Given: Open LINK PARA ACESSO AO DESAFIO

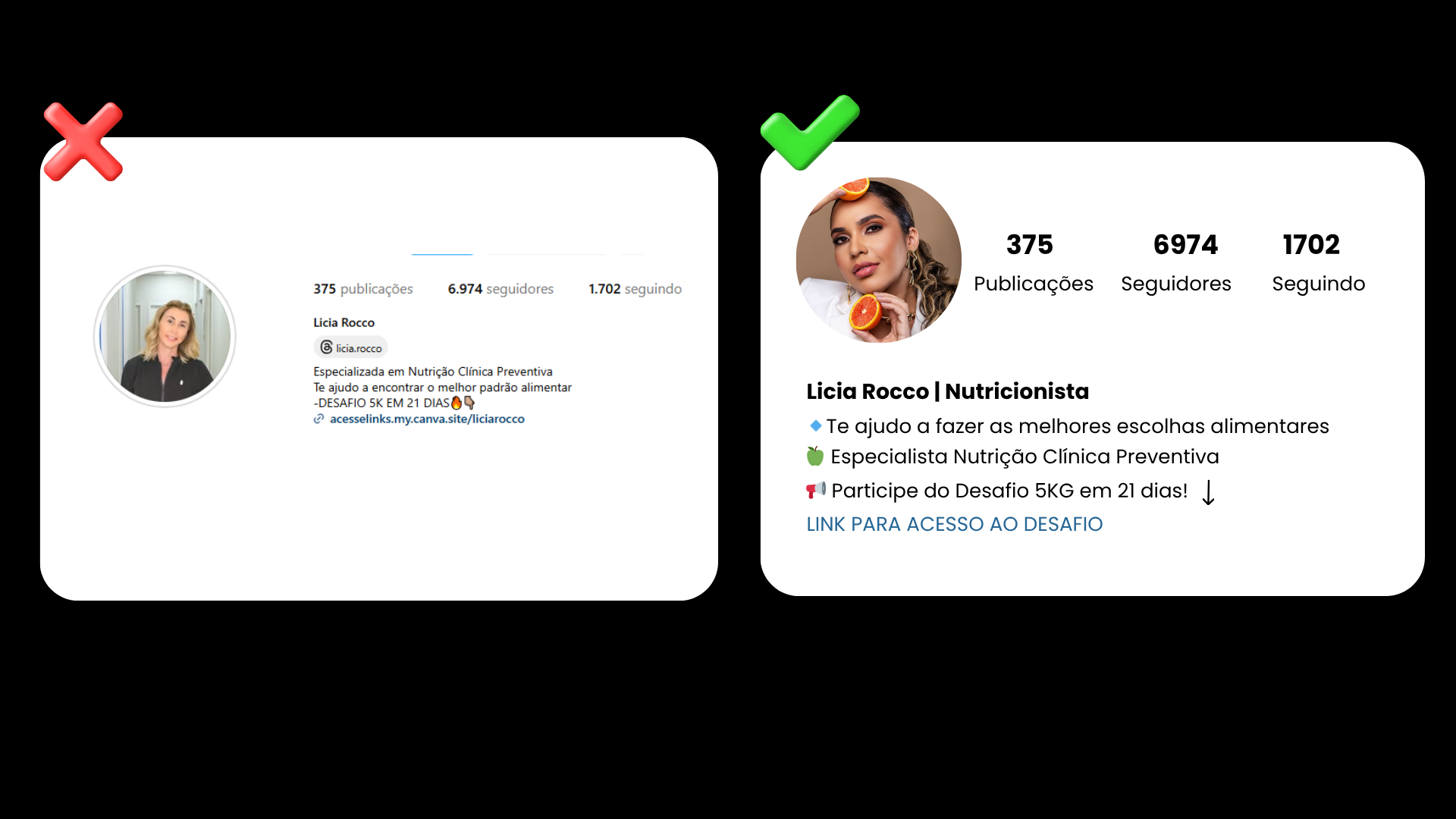Looking at the screenshot, I should [955, 524].
